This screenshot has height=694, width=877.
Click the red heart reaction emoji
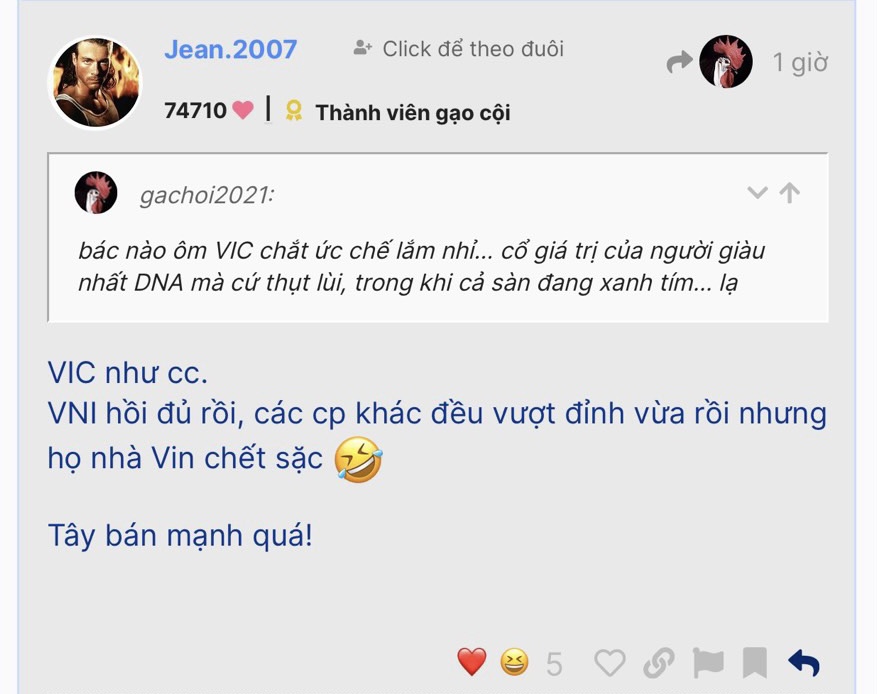click(471, 662)
